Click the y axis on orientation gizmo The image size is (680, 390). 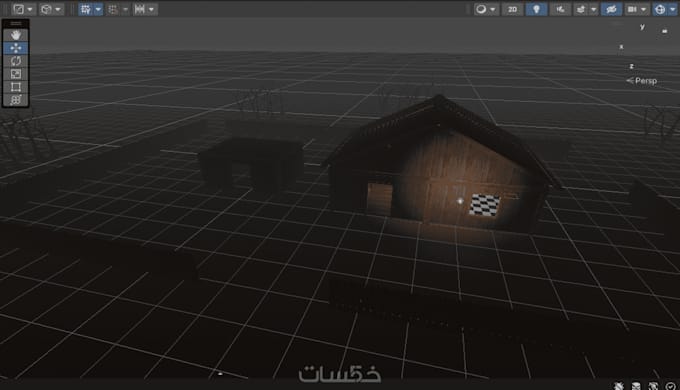(642, 27)
